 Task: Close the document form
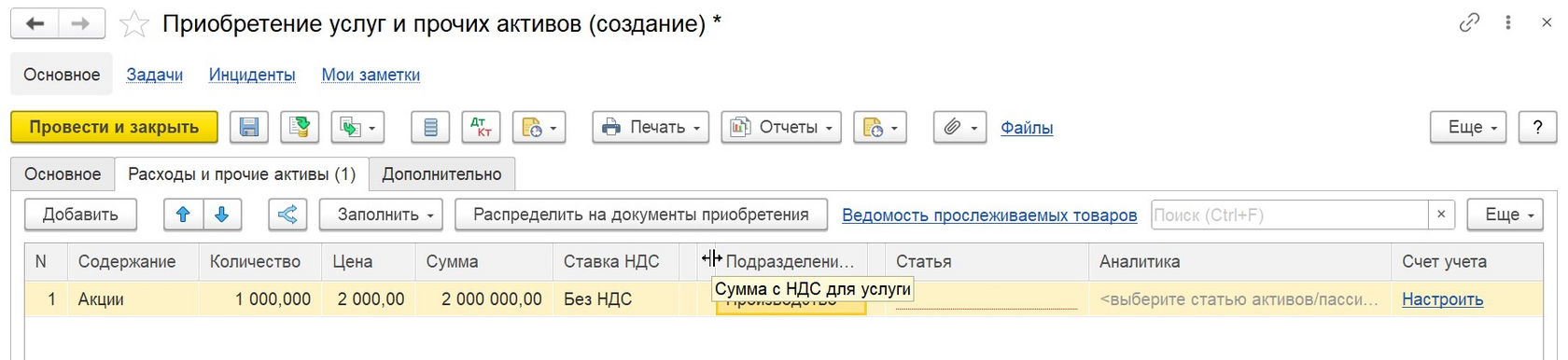pyautogui.click(x=1547, y=23)
